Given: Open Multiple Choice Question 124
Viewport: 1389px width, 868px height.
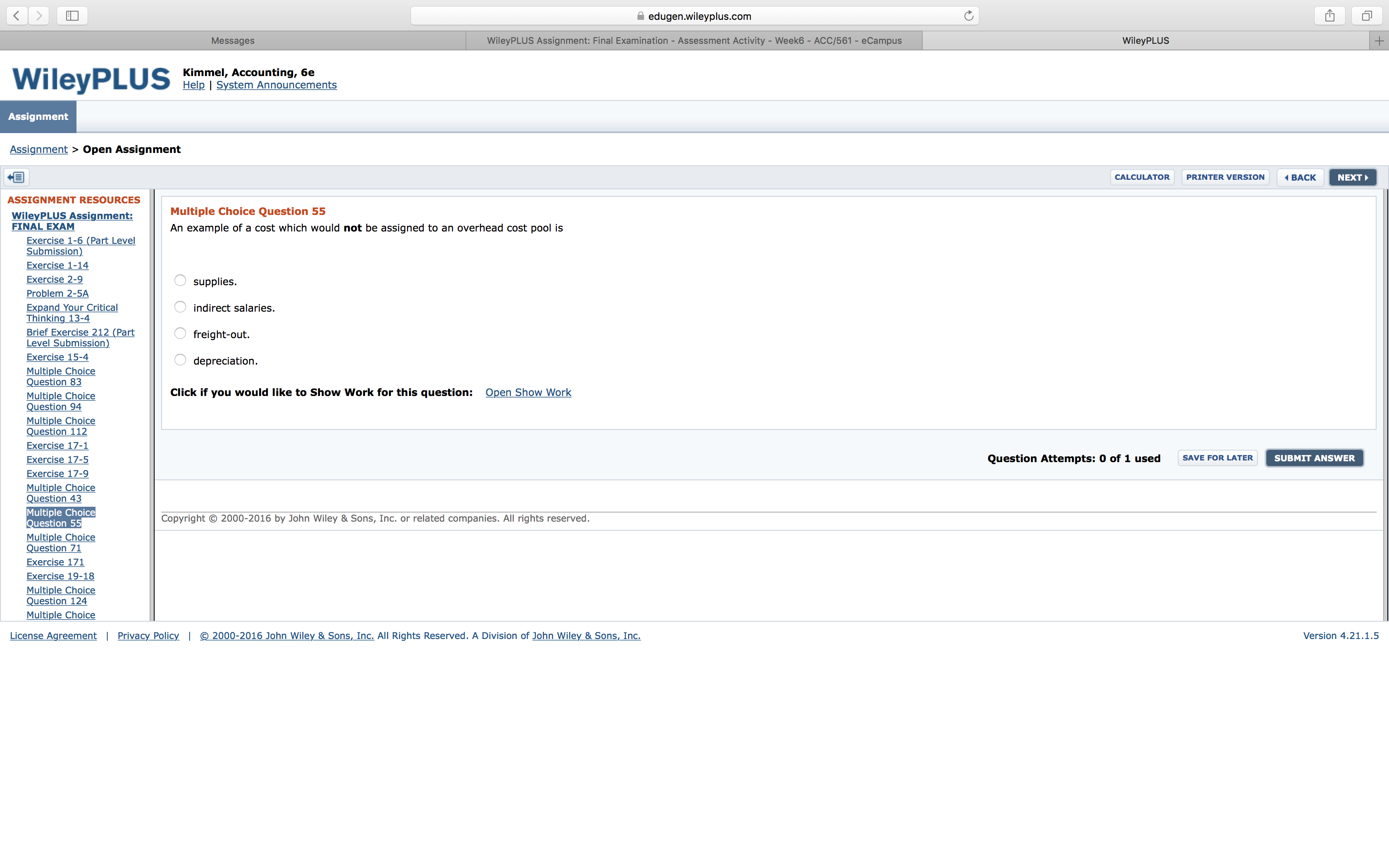Looking at the screenshot, I should tap(61, 595).
